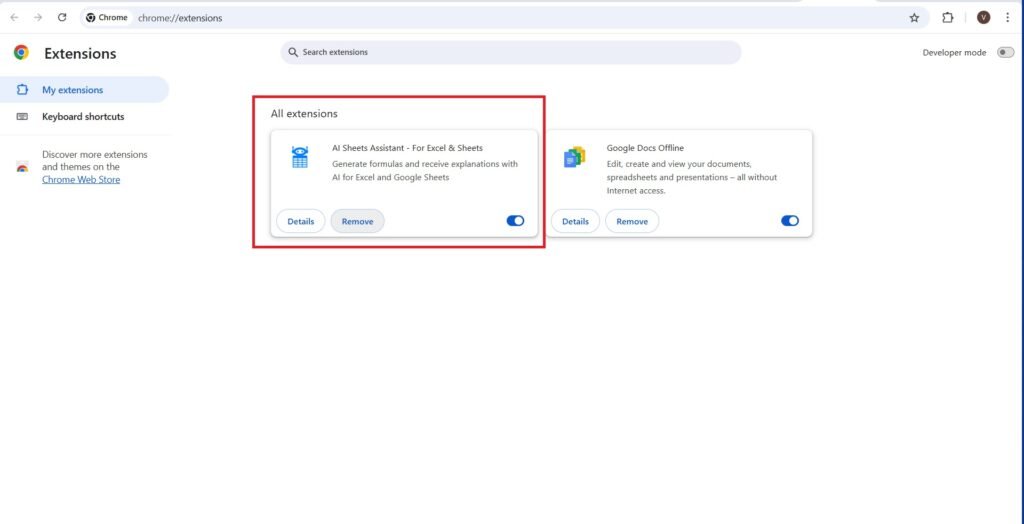
Task: Open Details for Google Docs Offline
Action: pyautogui.click(x=575, y=221)
